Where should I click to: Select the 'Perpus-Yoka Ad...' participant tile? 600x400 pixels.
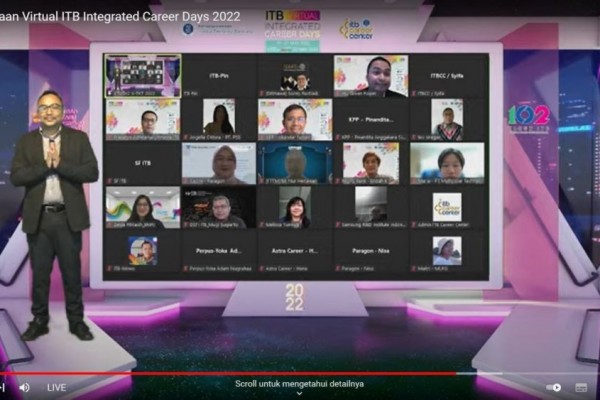[219, 251]
